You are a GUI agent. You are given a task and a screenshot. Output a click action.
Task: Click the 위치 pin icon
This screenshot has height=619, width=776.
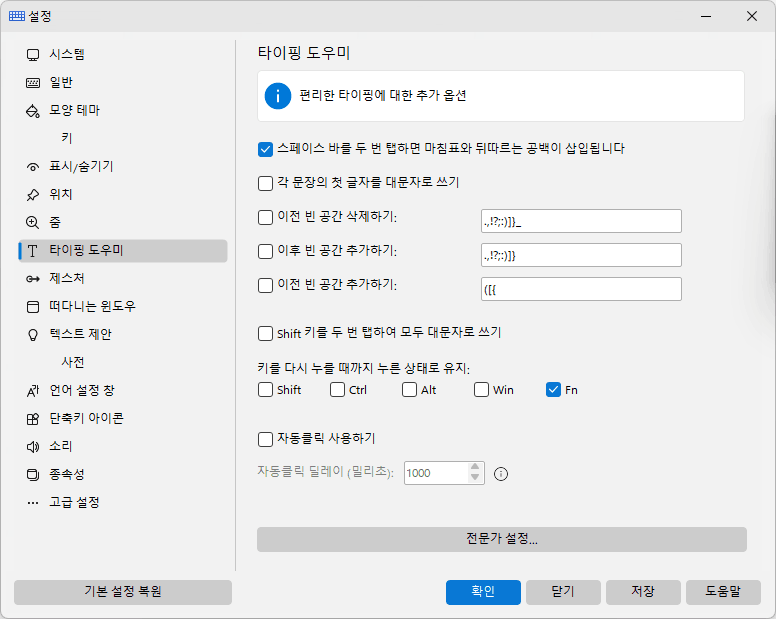click(33, 195)
